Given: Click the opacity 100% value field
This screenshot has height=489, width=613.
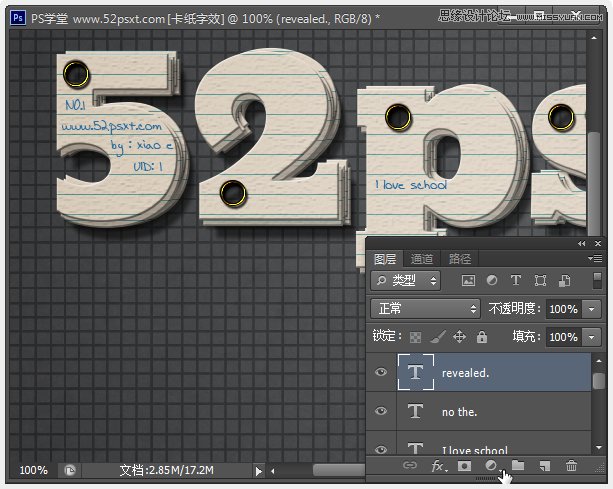Looking at the screenshot, I should point(564,309).
